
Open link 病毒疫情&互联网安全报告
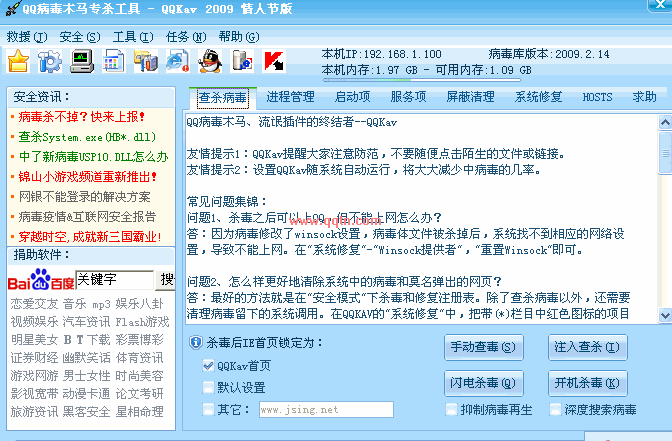(x=87, y=216)
